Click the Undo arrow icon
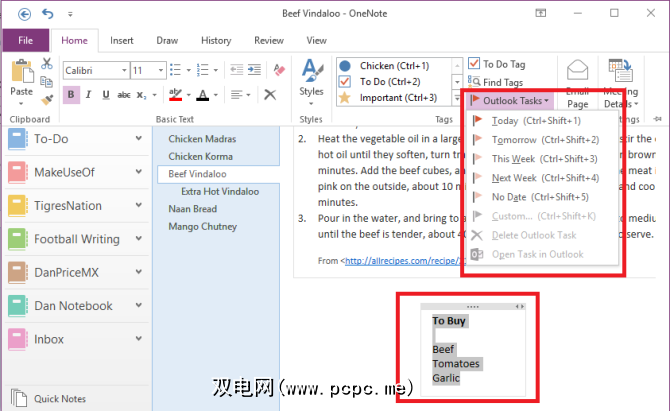This screenshot has height=411, width=670. point(47,14)
